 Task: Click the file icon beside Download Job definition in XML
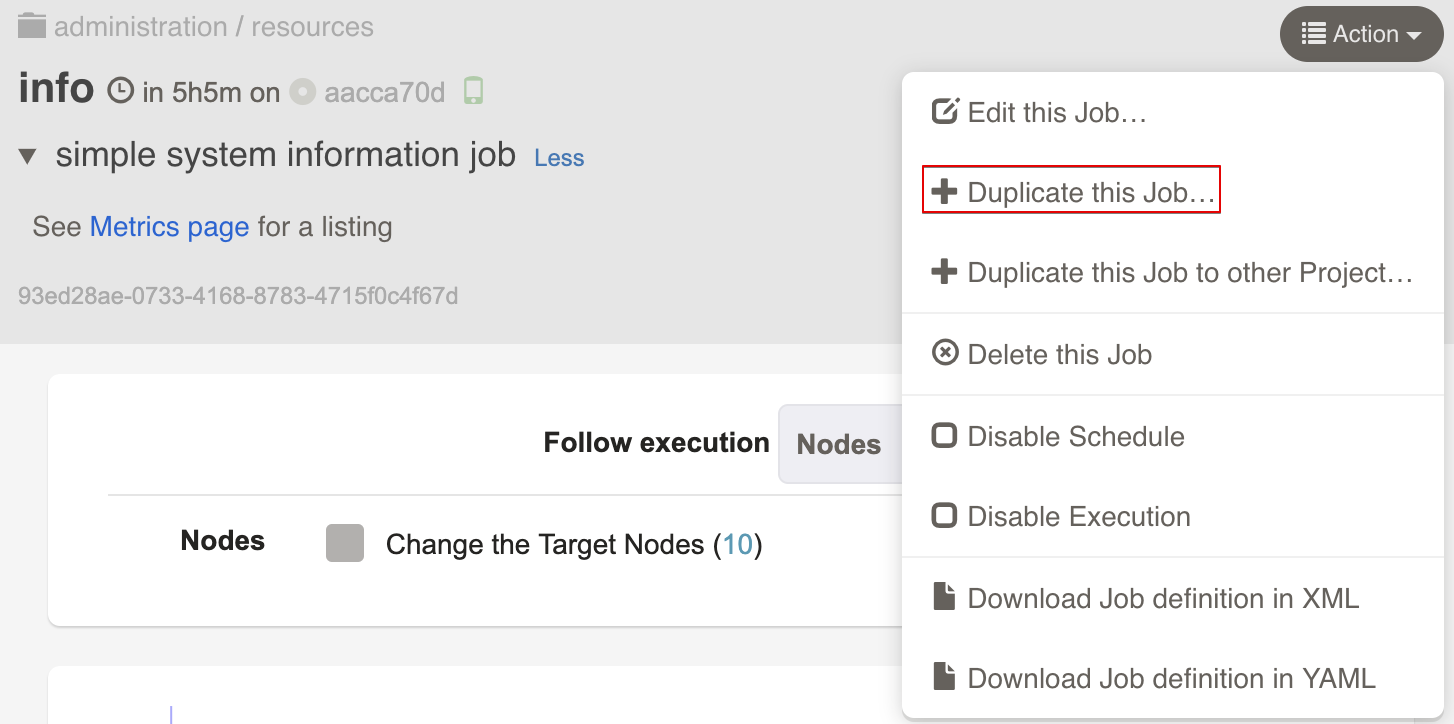pyautogui.click(x=944, y=596)
